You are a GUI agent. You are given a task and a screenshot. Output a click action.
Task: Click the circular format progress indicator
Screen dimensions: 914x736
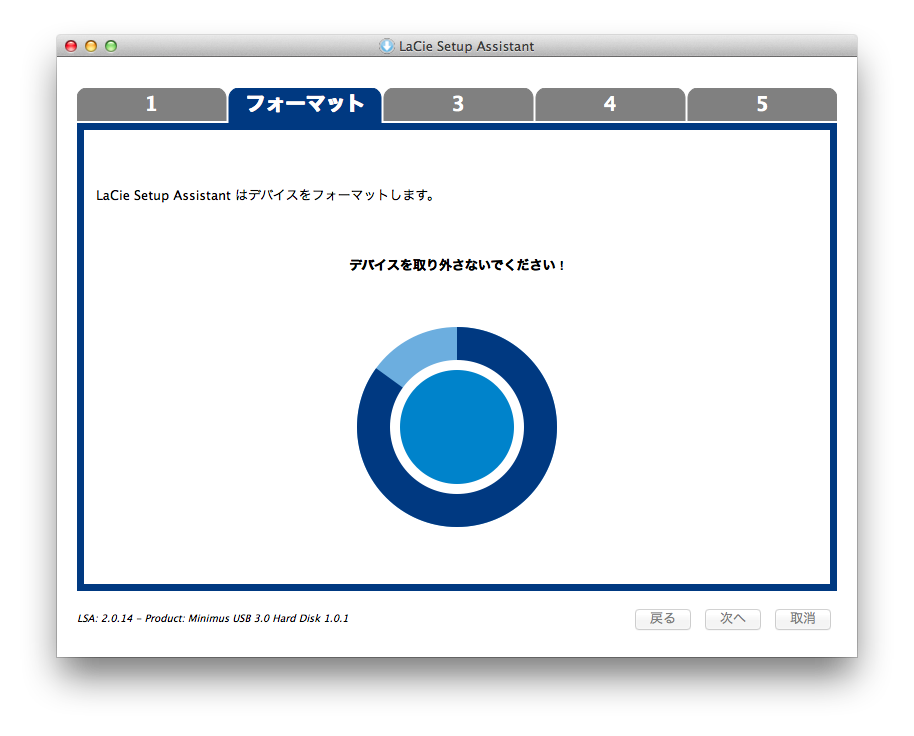(457, 427)
